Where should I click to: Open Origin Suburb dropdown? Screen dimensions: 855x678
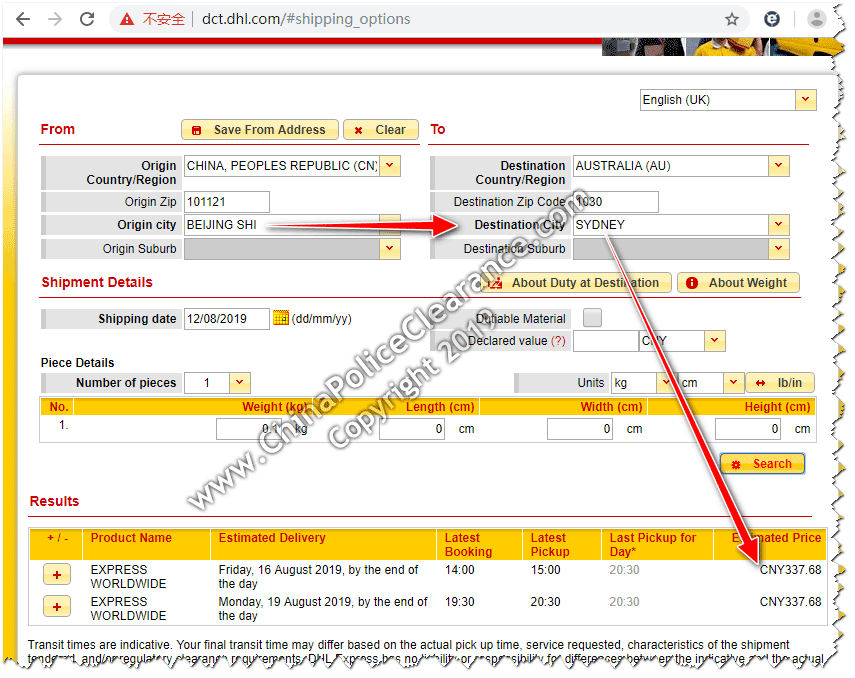[x=390, y=249]
